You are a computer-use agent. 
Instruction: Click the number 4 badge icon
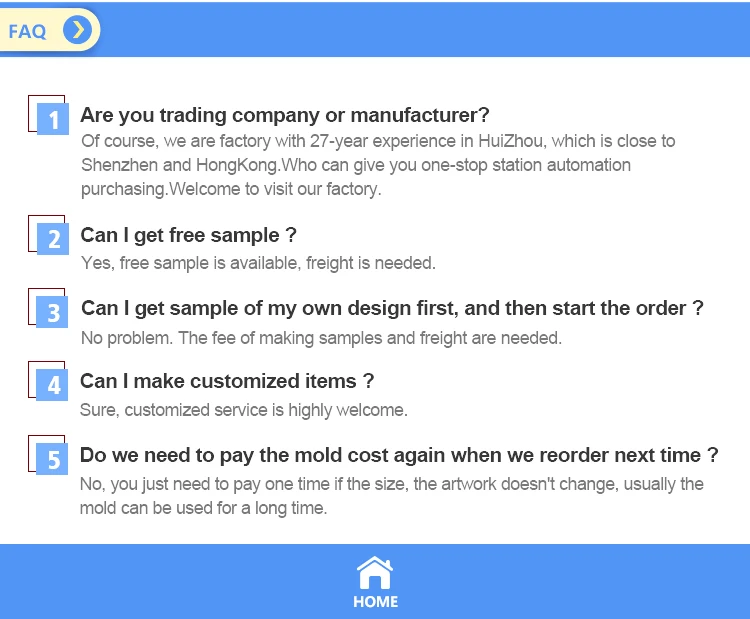pos(52,385)
